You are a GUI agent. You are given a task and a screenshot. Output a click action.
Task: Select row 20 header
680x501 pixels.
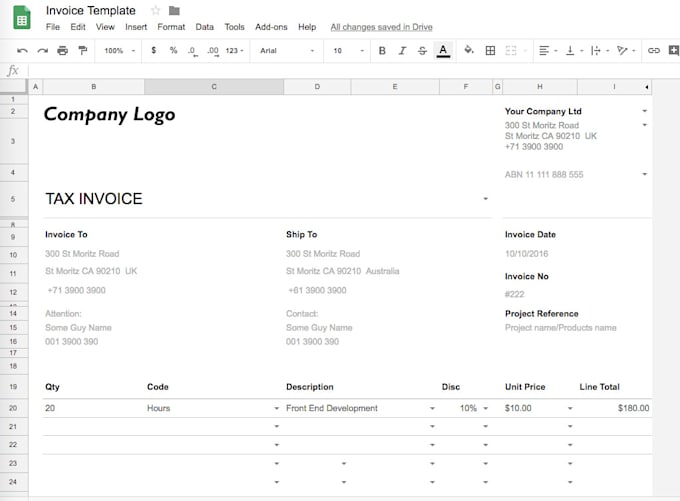point(13,408)
